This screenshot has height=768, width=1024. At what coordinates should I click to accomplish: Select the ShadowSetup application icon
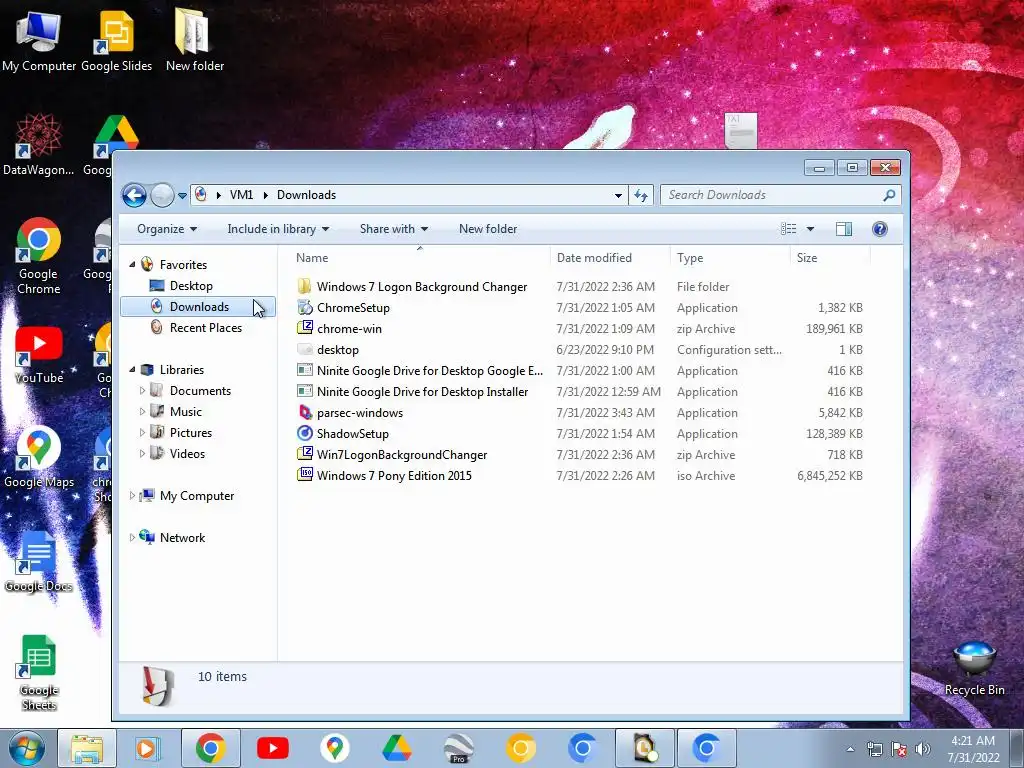point(304,433)
